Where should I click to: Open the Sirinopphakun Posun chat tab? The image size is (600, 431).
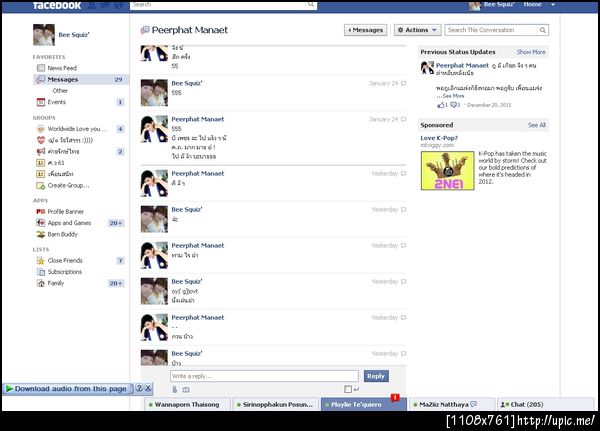coord(276,404)
